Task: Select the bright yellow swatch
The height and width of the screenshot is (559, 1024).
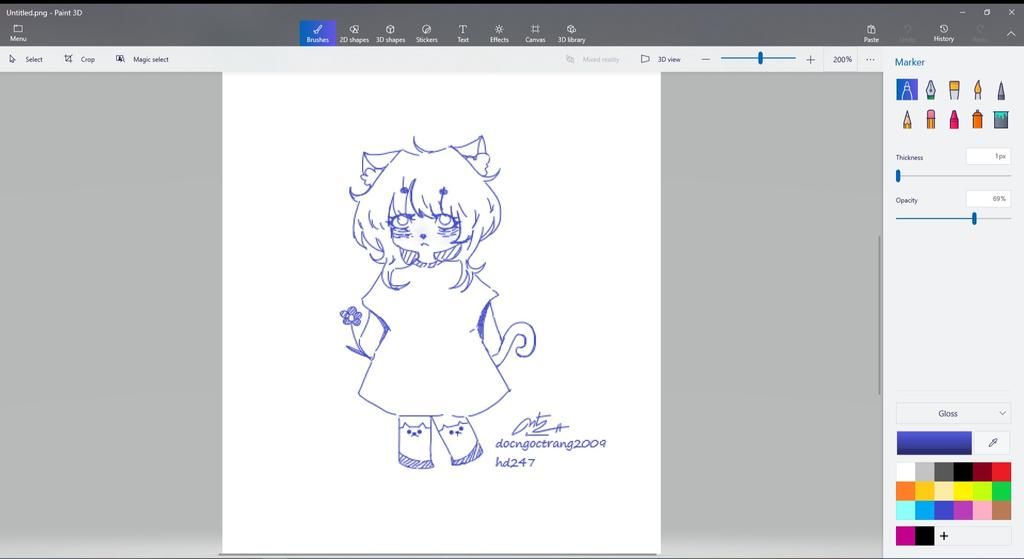Action: [x=963, y=490]
